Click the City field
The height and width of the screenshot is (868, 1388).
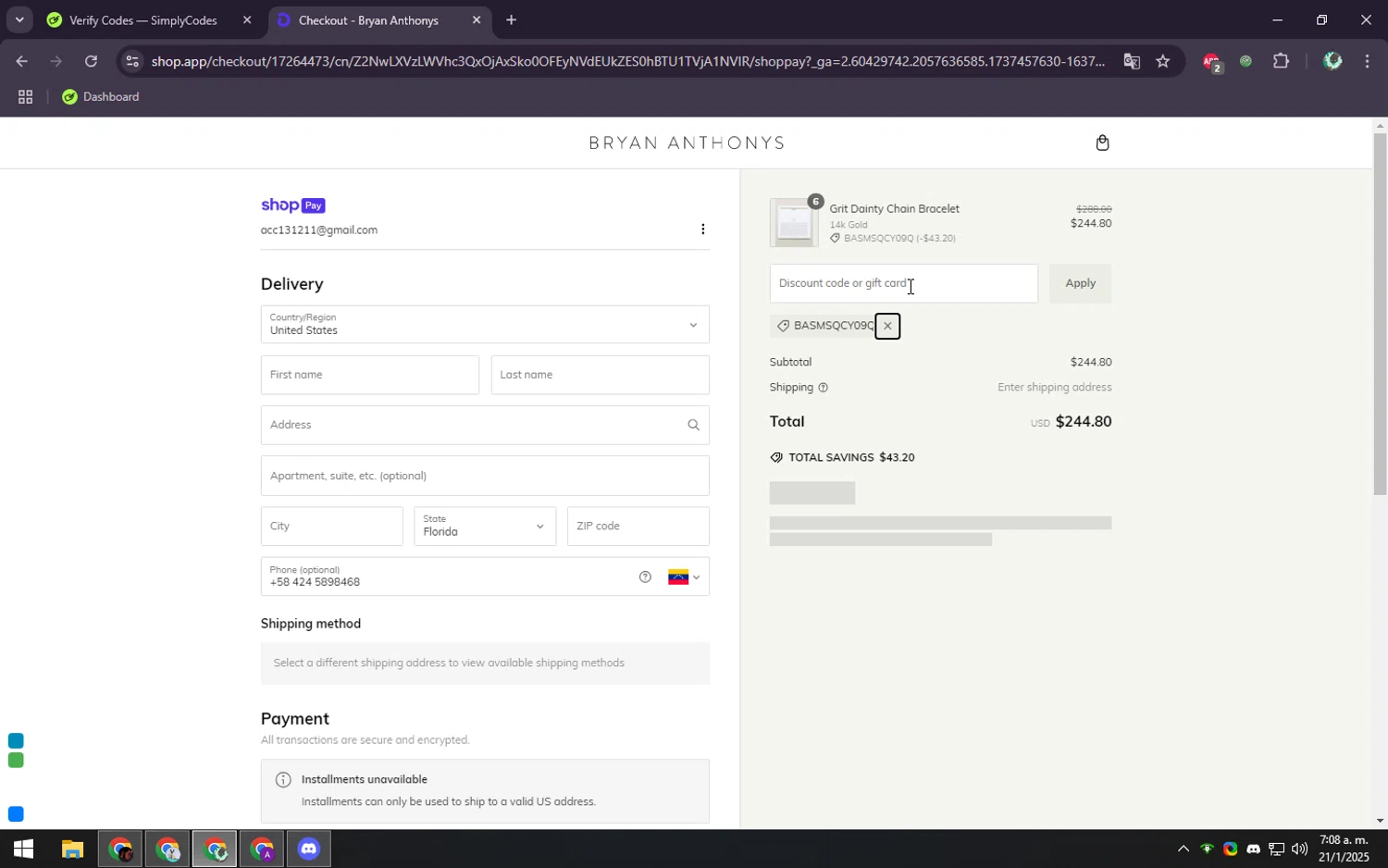(x=331, y=526)
